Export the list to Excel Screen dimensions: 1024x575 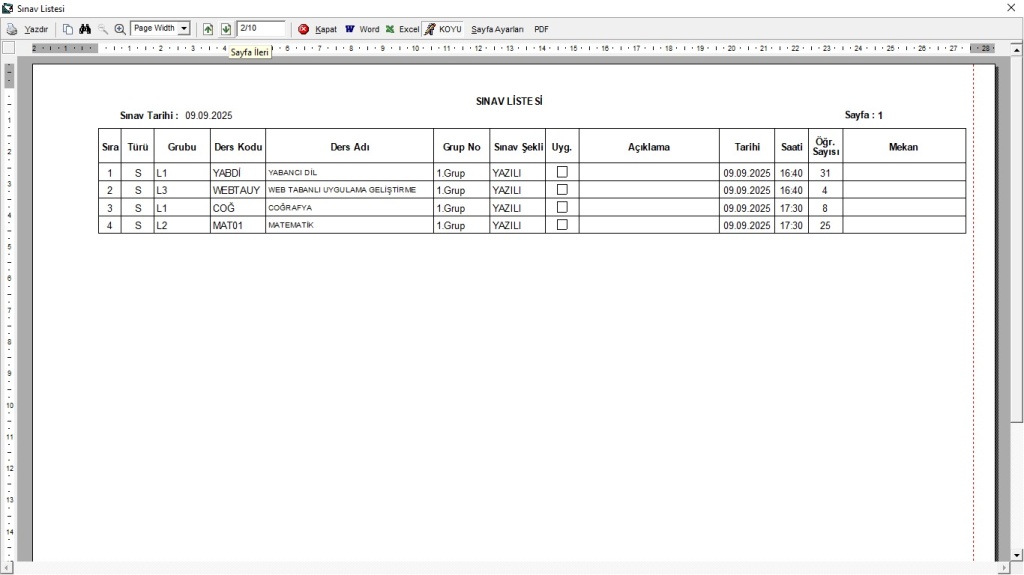point(402,29)
